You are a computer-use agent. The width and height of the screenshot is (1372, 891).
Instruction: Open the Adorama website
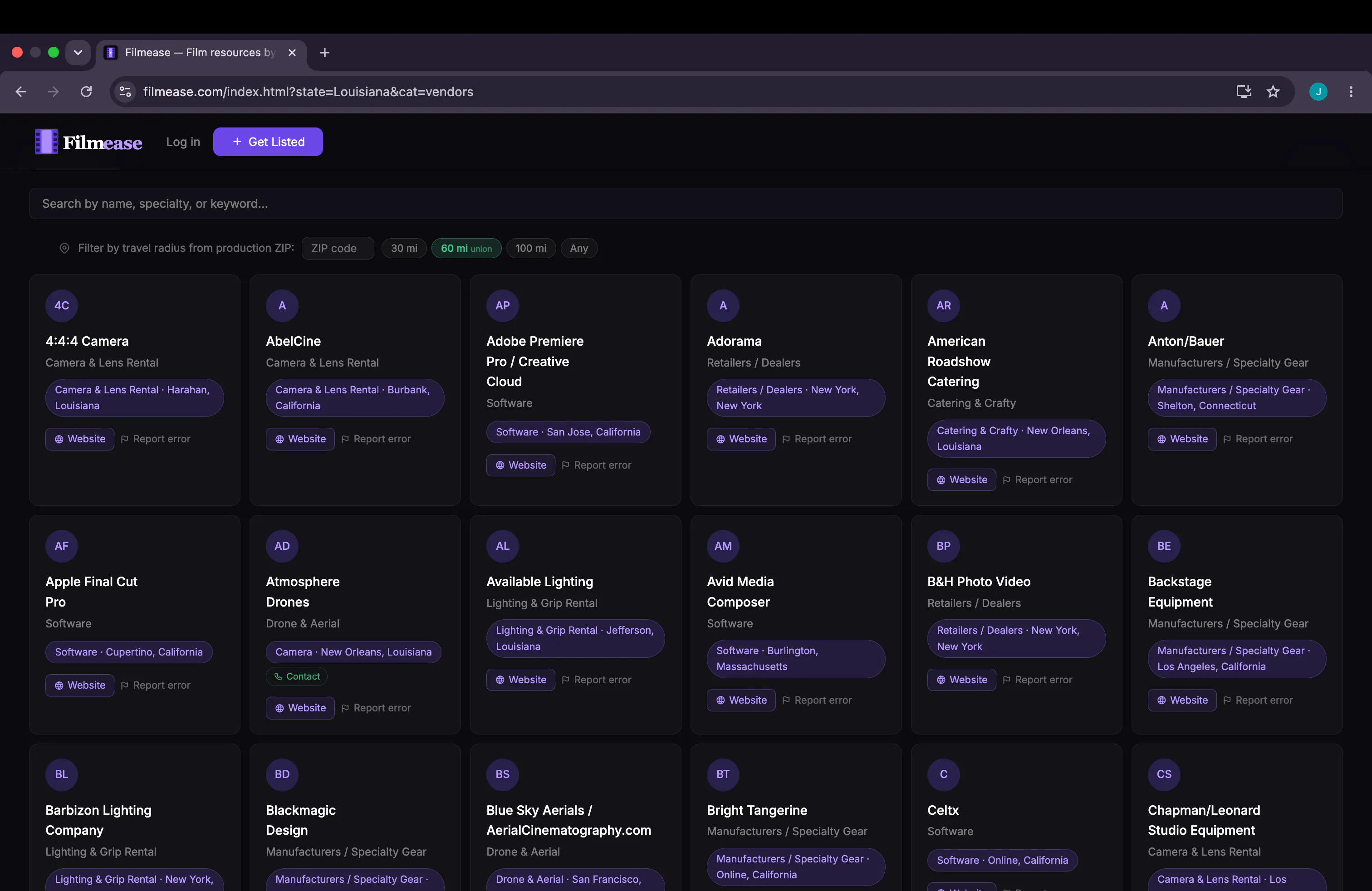tap(741, 439)
